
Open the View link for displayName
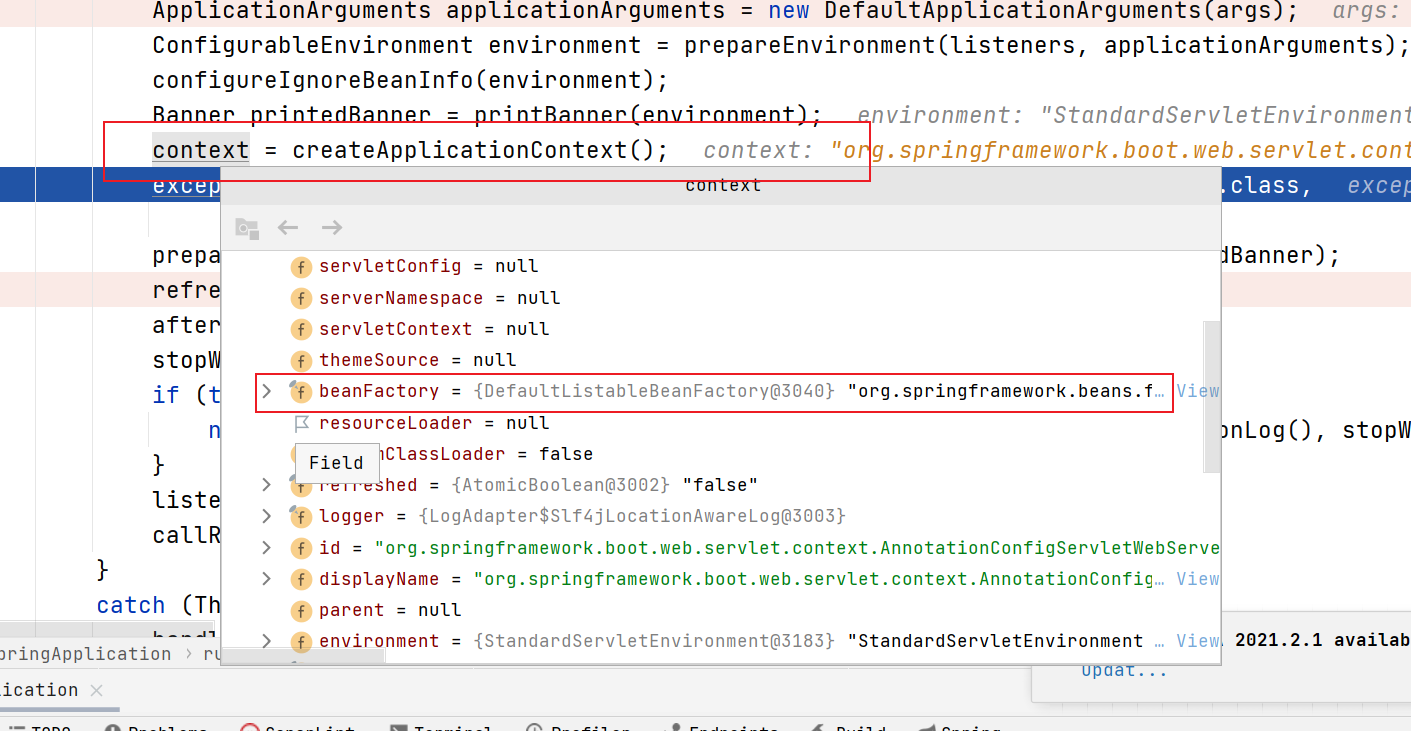1198,579
